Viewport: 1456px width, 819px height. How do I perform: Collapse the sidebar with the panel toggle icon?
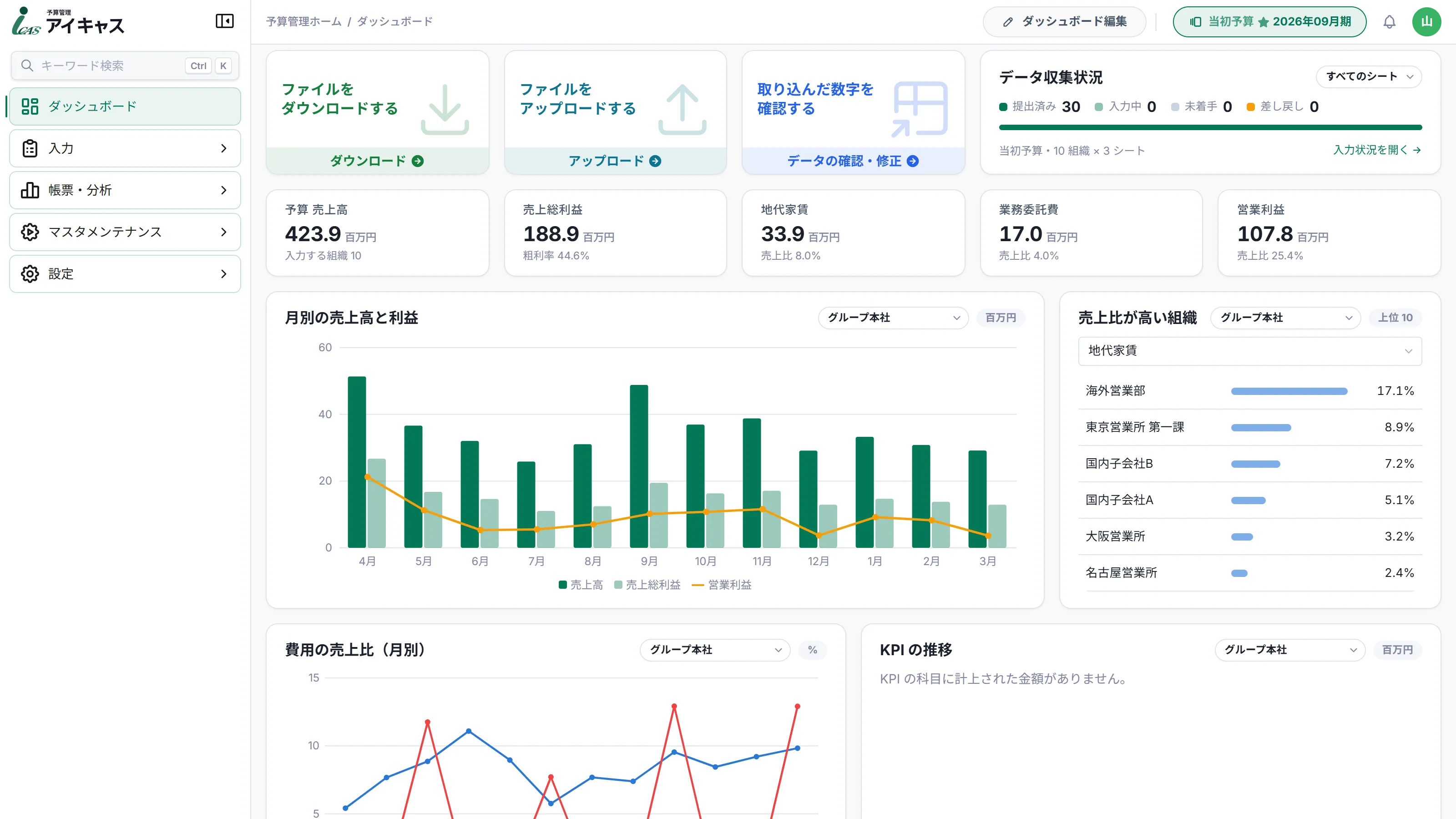[224, 21]
